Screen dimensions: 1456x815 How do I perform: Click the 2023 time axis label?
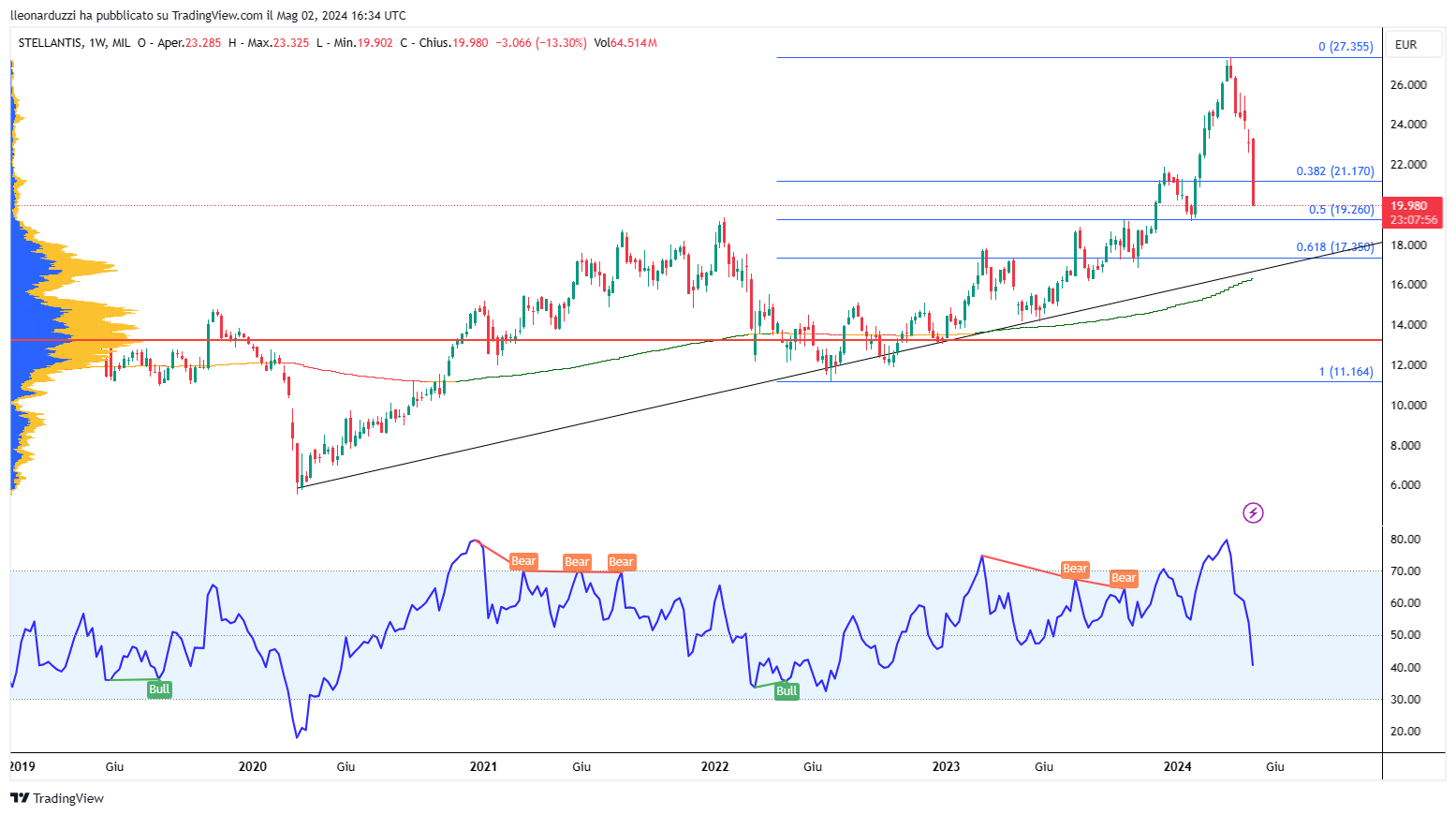point(946,766)
